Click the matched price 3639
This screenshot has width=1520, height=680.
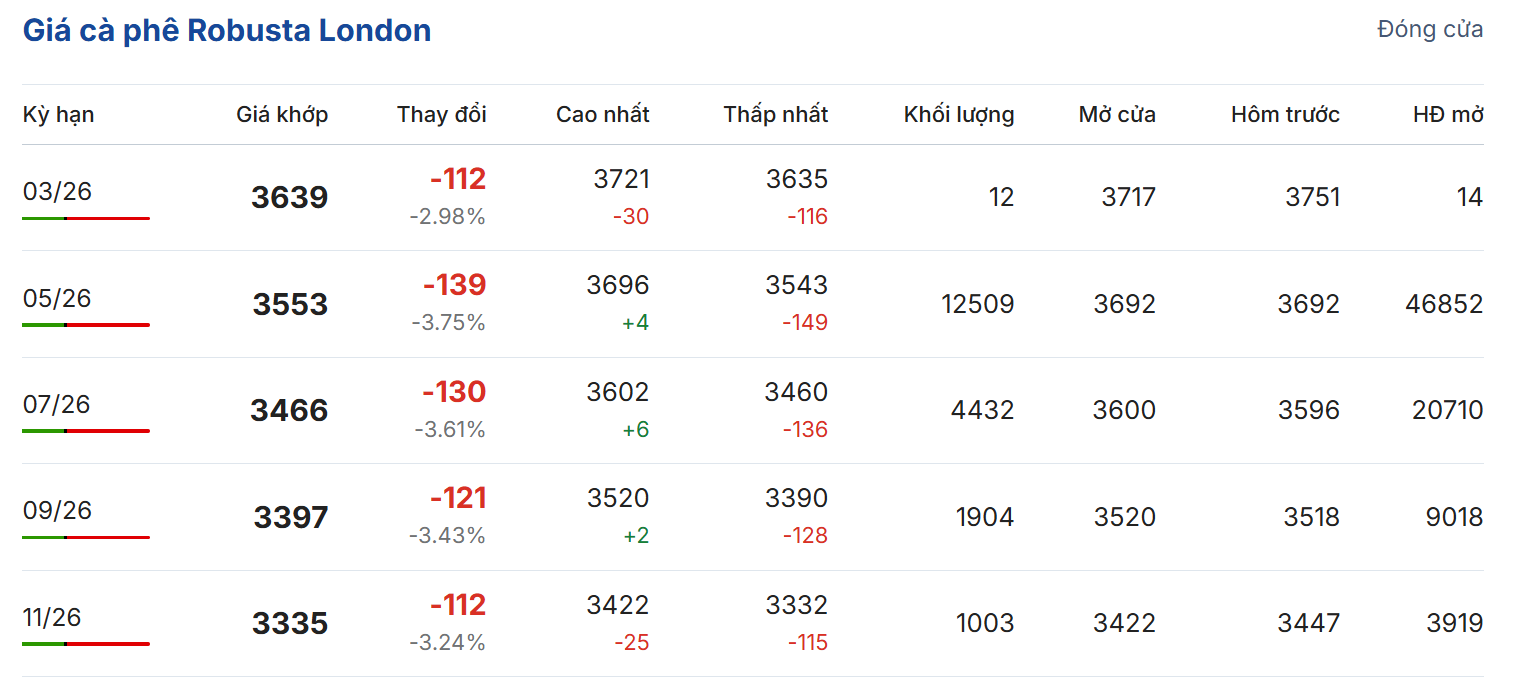click(289, 198)
